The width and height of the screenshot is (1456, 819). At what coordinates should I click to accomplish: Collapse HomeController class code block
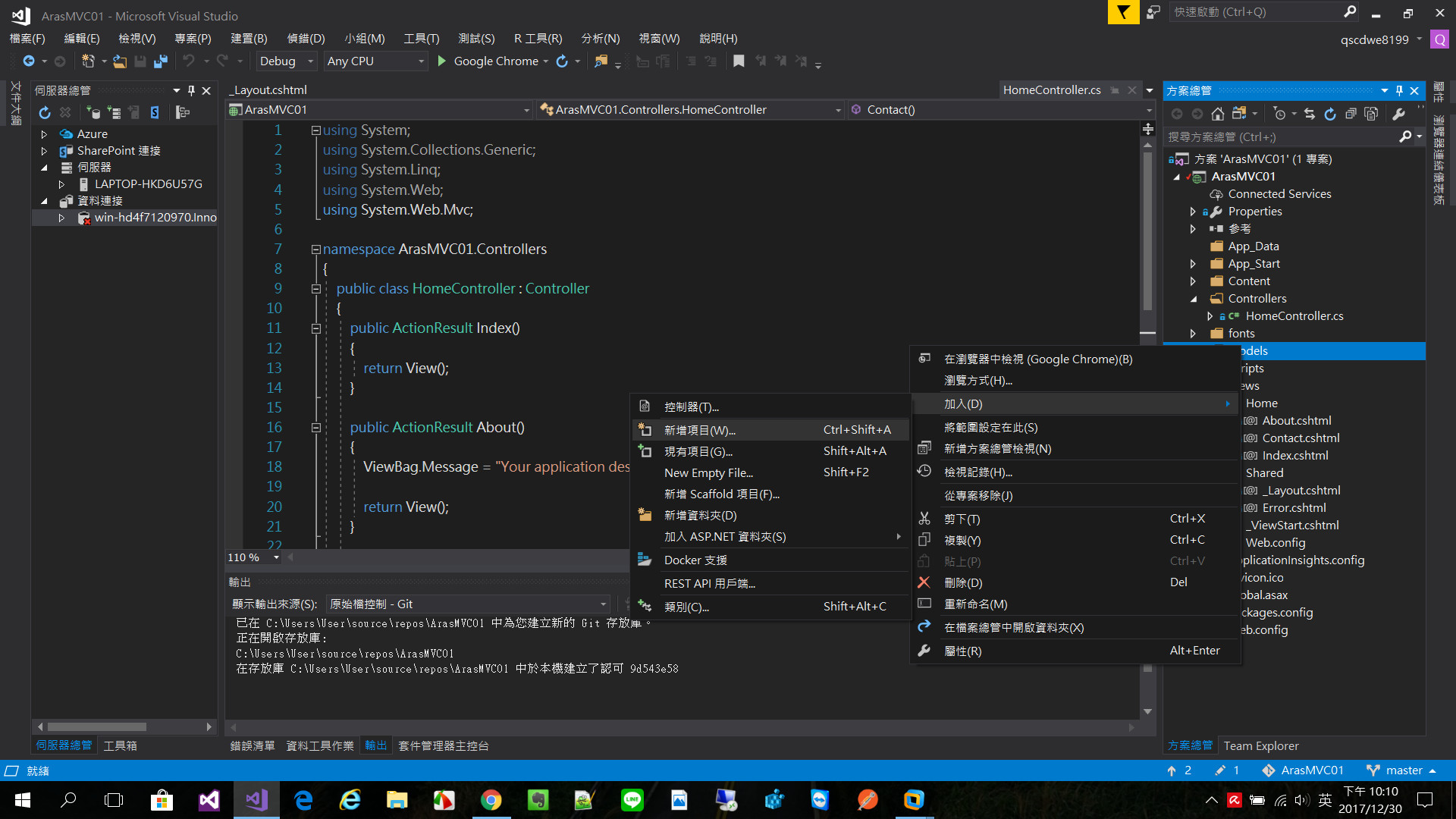tap(316, 289)
